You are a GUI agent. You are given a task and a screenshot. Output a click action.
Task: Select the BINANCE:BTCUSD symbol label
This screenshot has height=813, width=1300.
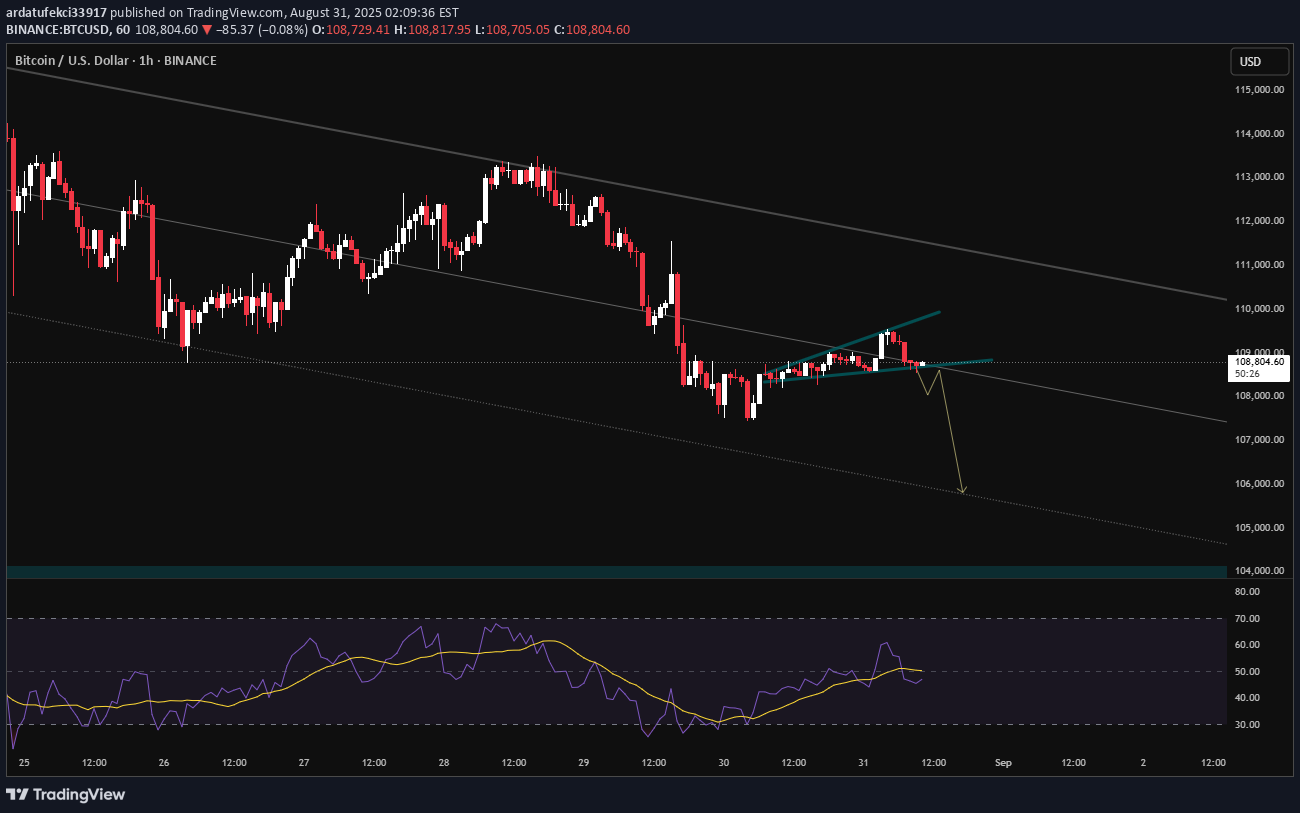tap(60, 29)
